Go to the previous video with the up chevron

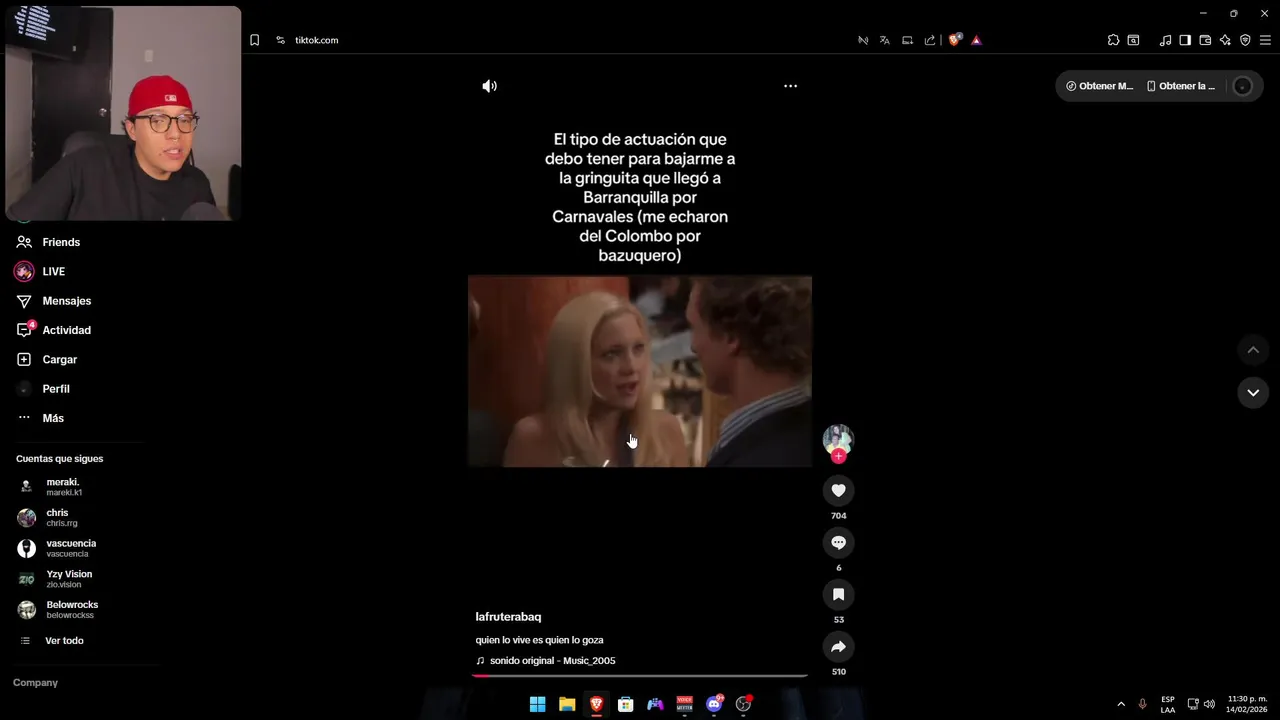coord(1253,350)
